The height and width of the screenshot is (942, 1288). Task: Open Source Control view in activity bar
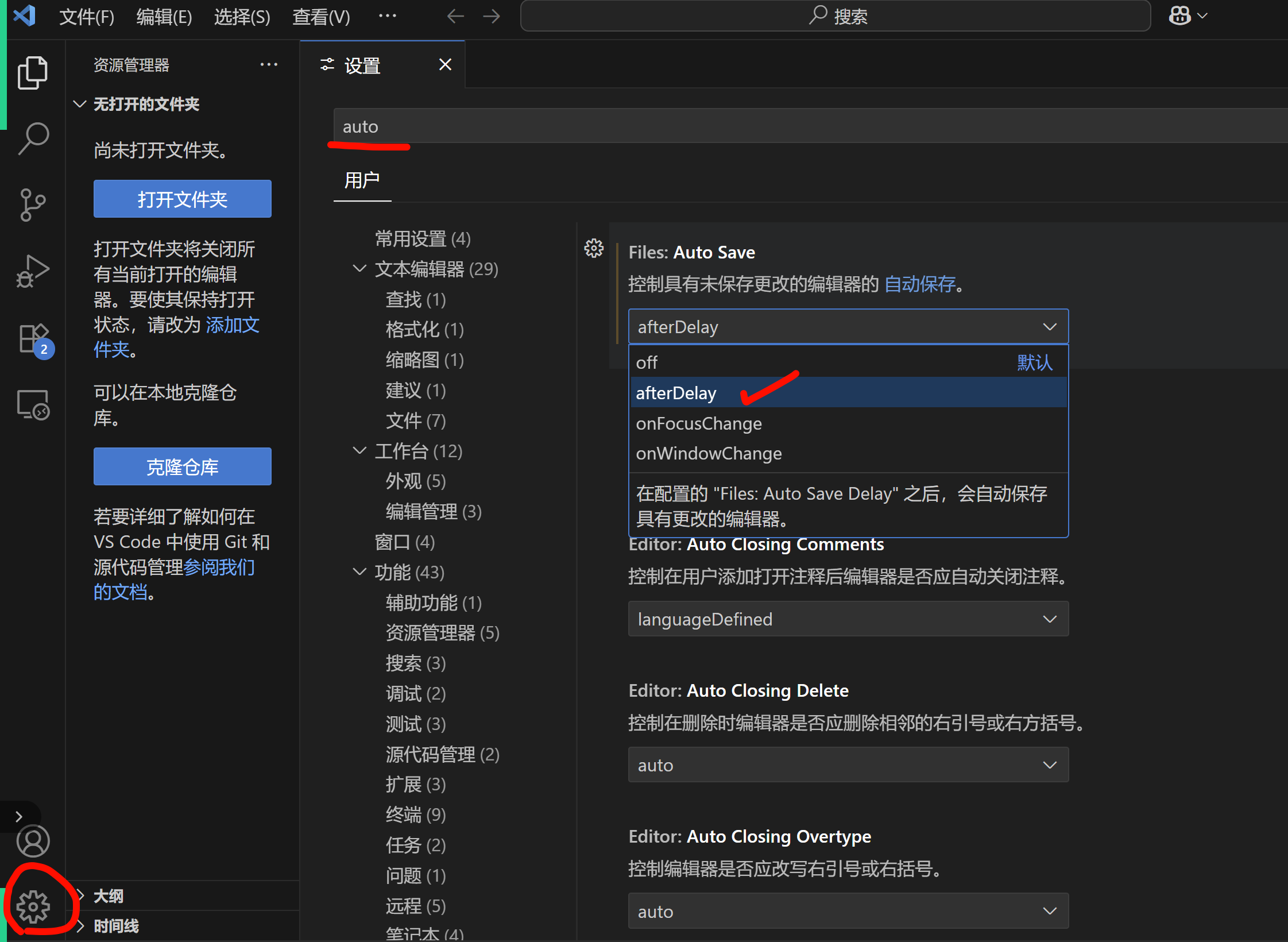33,205
